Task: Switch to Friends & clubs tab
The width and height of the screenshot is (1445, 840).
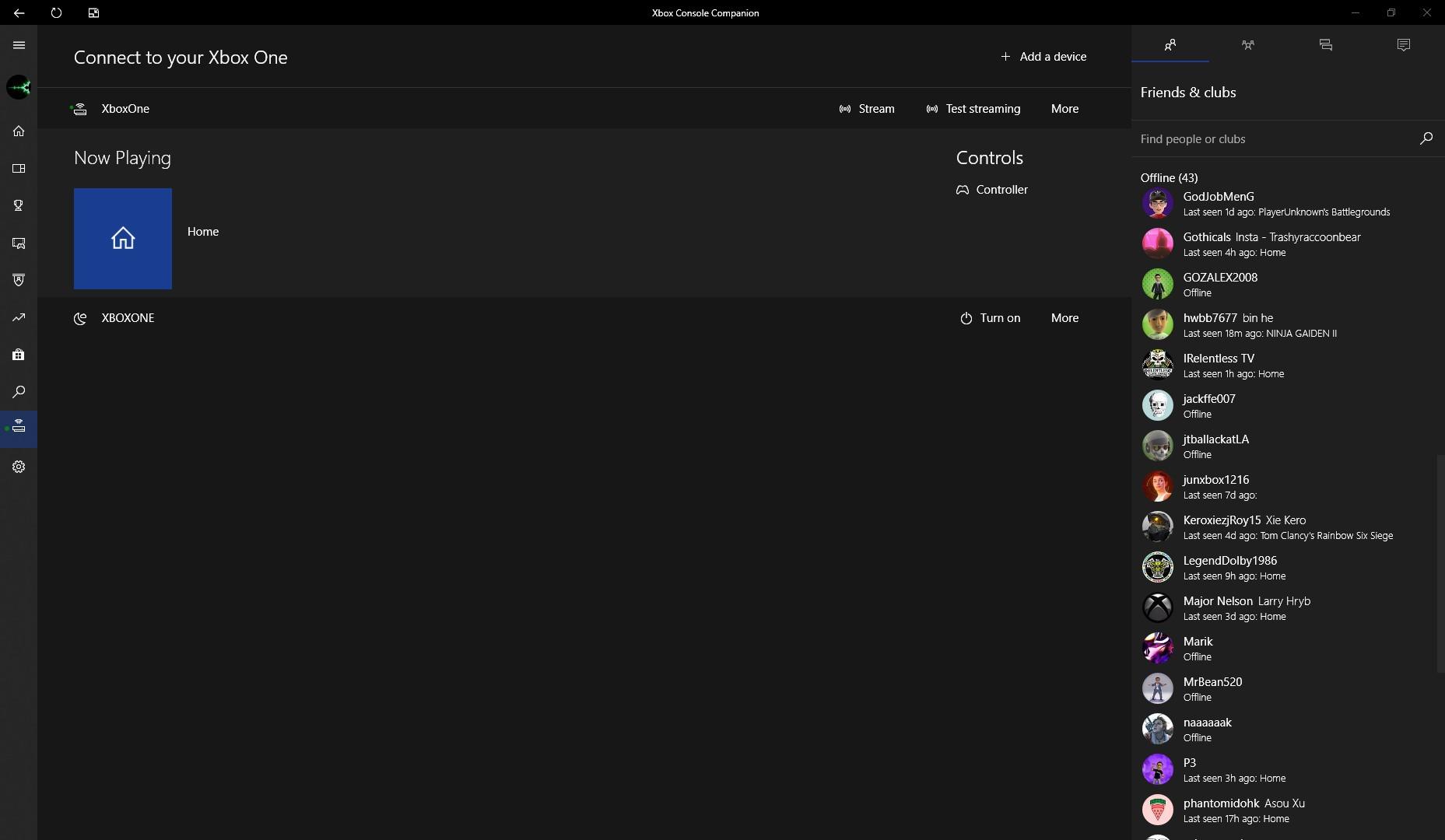Action: click(1170, 45)
